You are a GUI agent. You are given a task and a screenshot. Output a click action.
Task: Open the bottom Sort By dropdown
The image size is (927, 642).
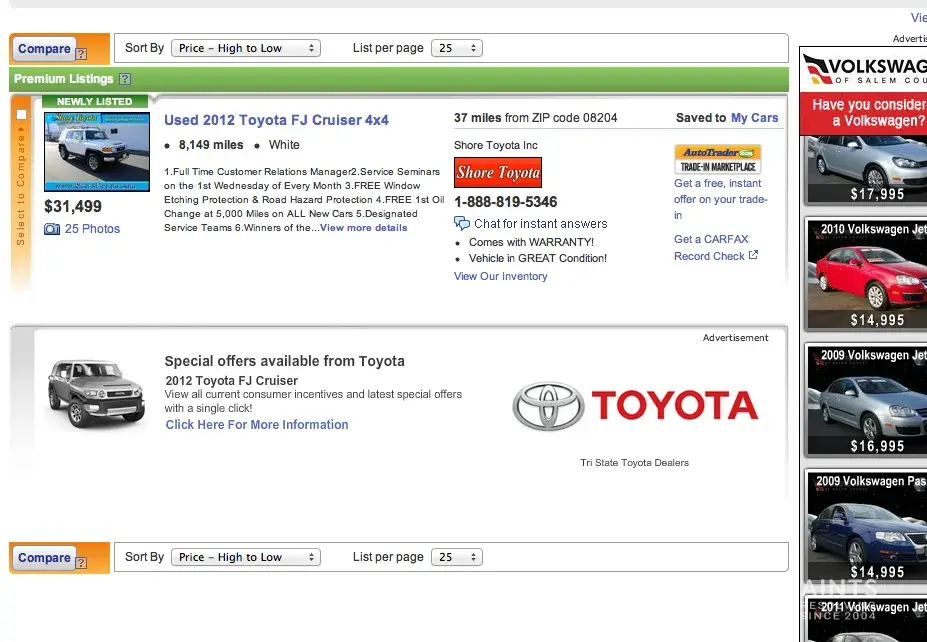point(246,557)
